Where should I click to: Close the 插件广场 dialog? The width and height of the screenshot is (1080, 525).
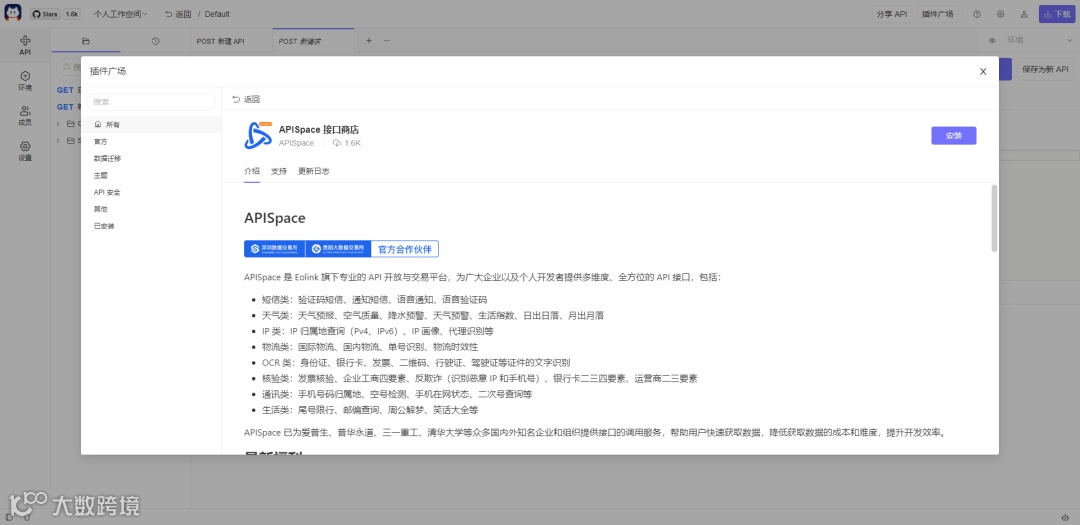pos(983,72)
